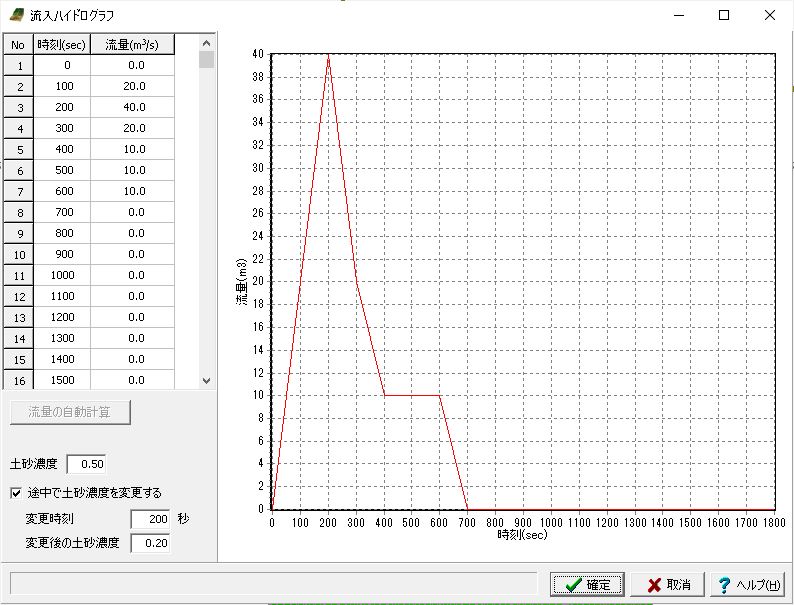The image size is (794, 605).
Task: Click the No column header
Action: pos(18,45)
